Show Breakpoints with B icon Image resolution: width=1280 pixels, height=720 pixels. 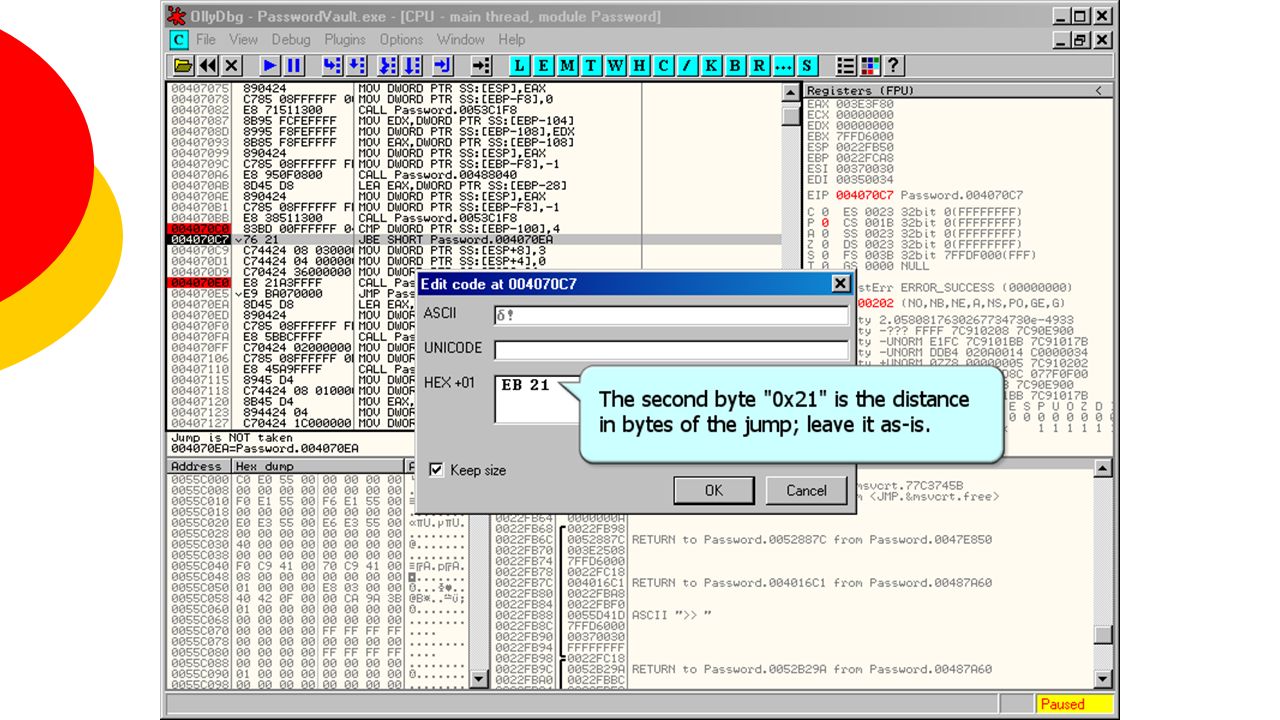coord(736,66)
